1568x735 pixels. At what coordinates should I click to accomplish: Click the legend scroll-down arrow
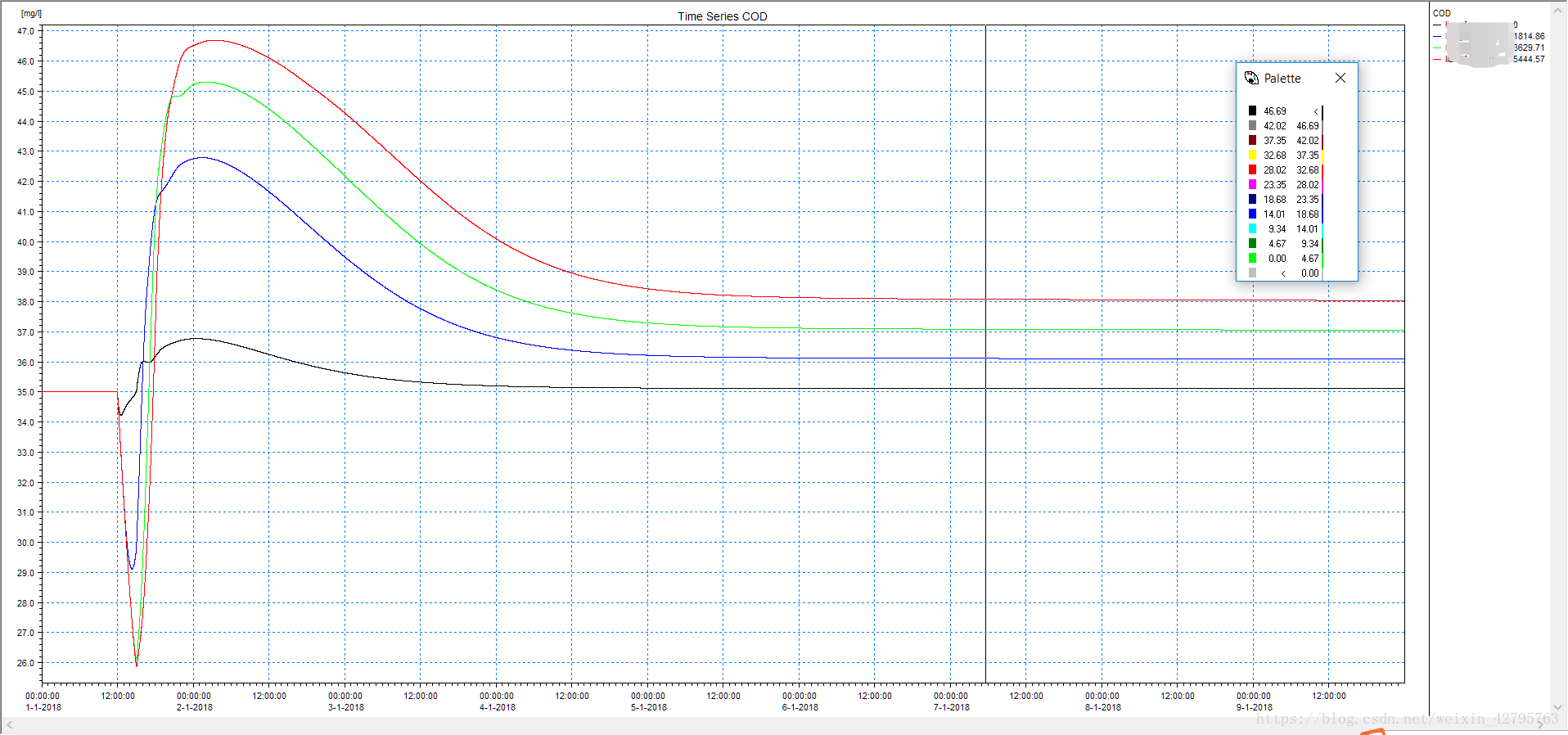pyautogui.click(x=1558, y=707)
